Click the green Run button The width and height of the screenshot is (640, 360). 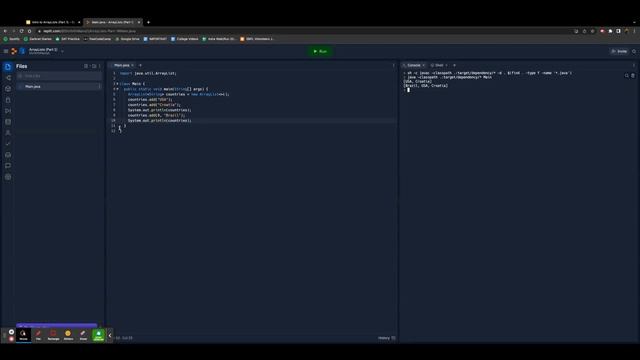[x=320, y=51]
